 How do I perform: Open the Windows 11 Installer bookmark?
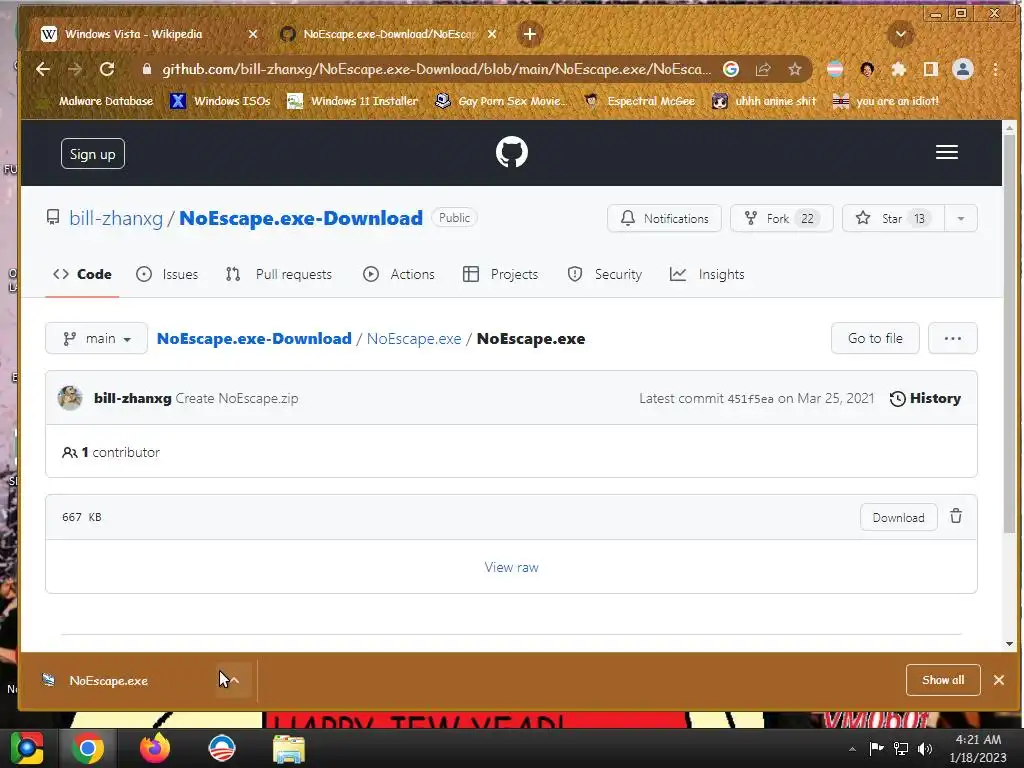click(353, 101)
